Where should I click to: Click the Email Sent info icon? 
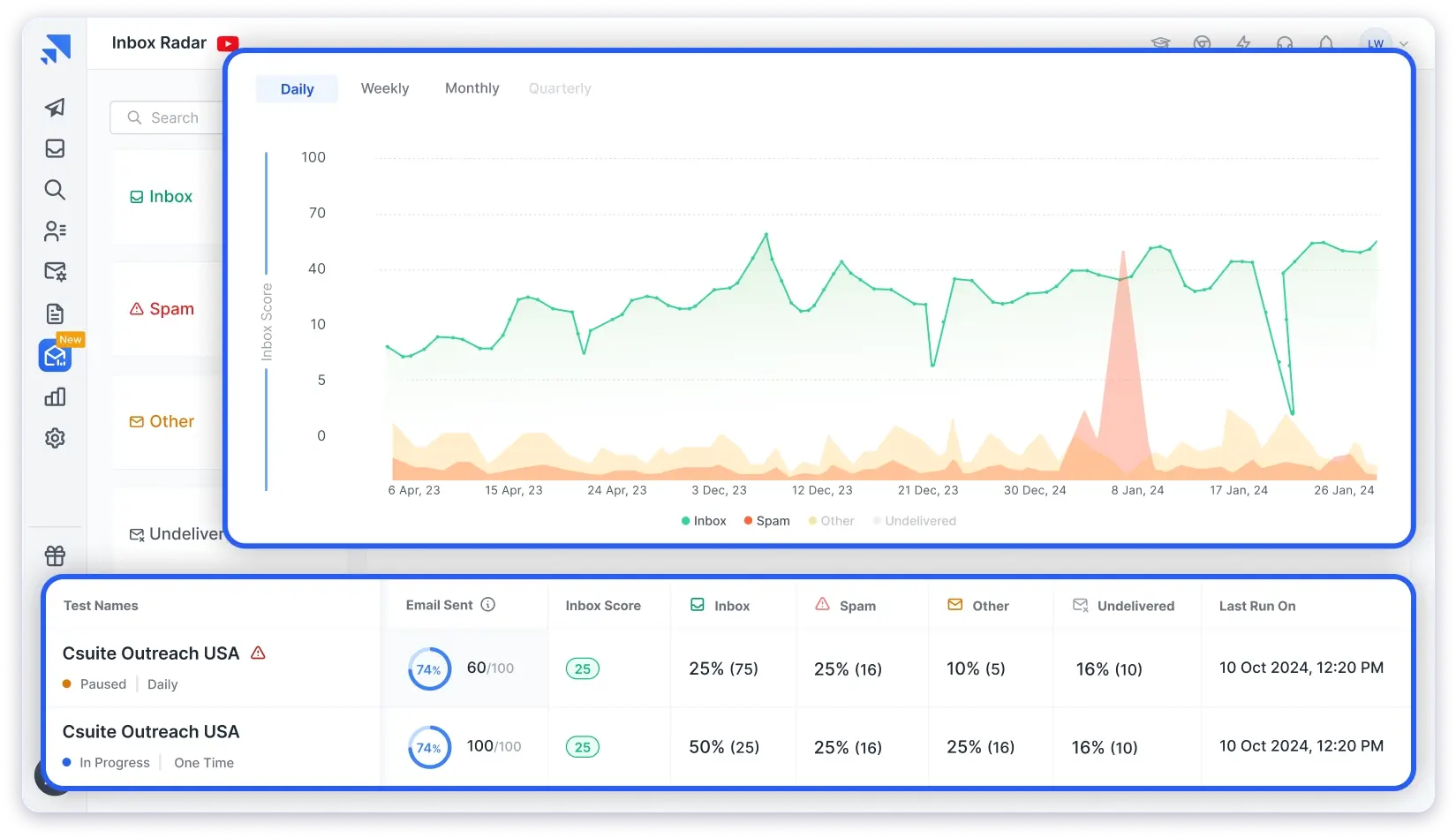coord(488,605)
